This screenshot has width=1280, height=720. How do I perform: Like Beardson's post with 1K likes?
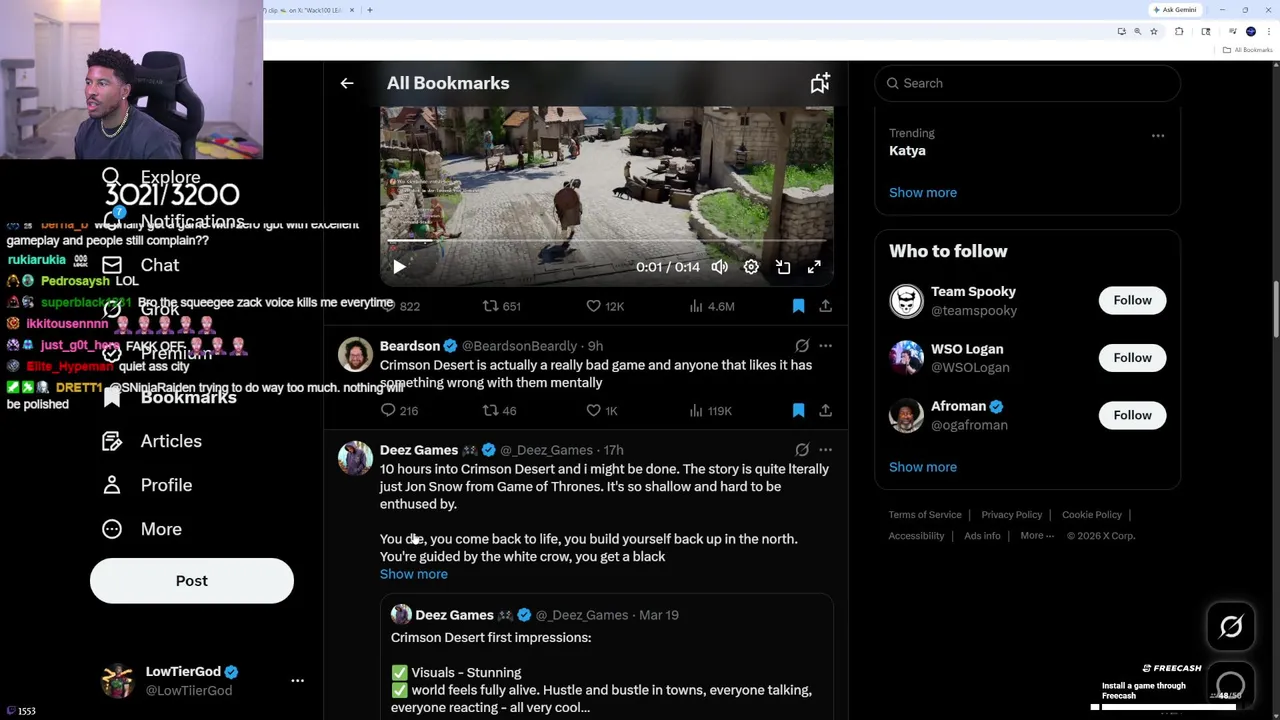pos(601,410)
